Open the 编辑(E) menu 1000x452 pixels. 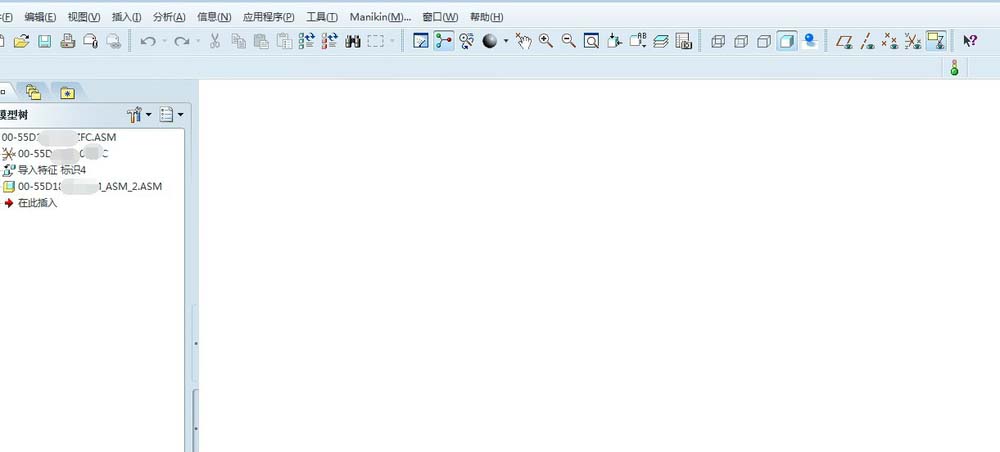(x=40, y=17)
